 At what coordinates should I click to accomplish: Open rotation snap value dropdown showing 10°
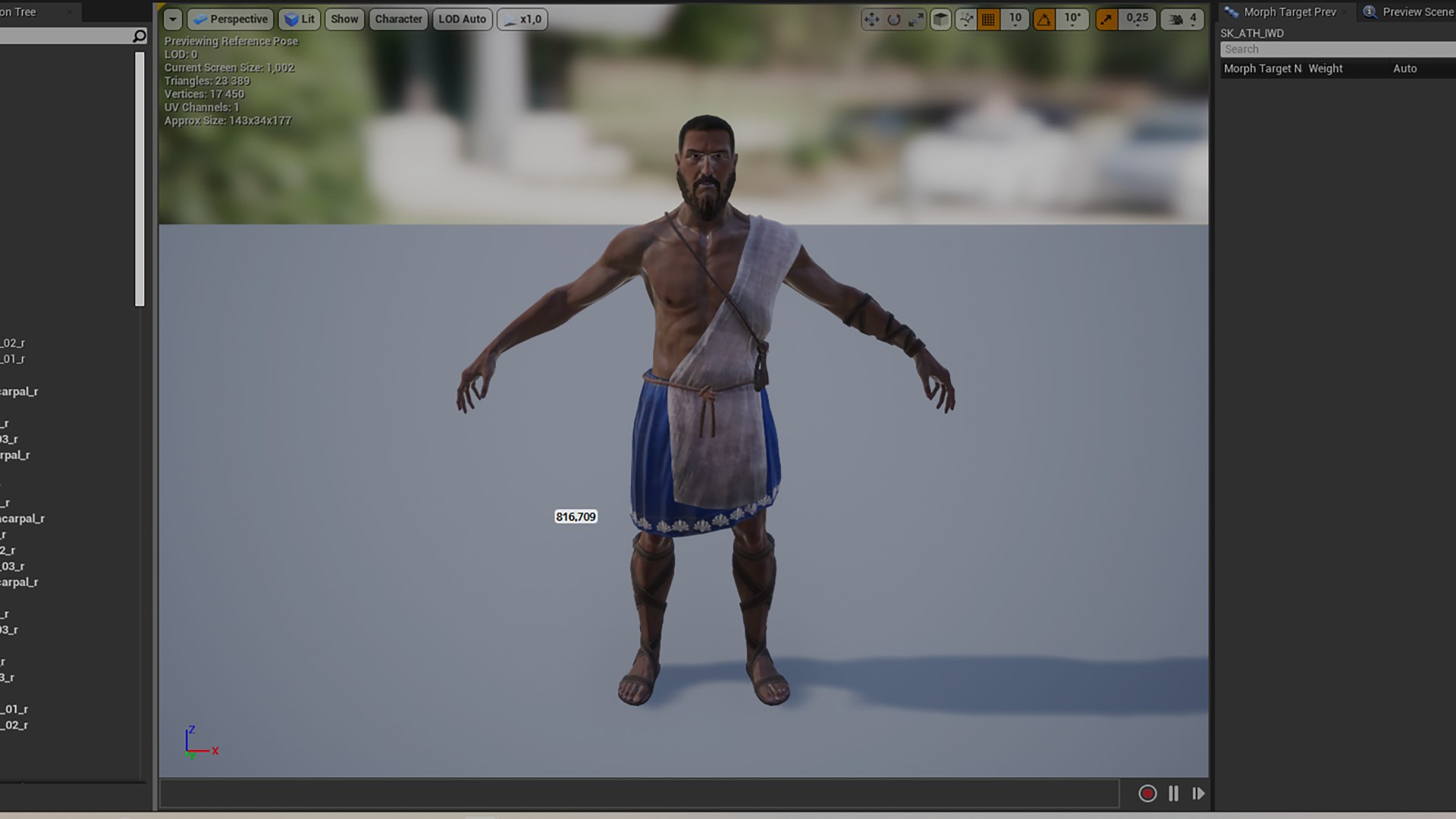pyautogui.click(x=1072, y=20)
